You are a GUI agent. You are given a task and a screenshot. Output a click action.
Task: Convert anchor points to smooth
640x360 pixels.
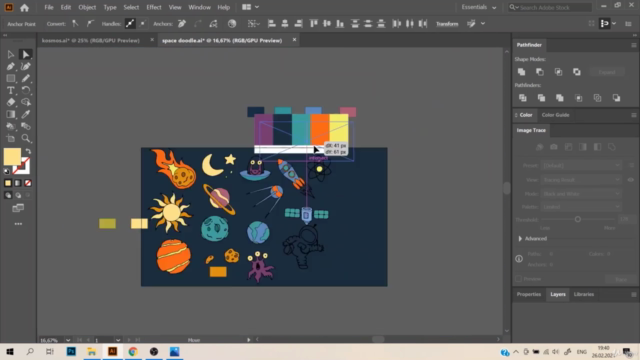click(x=90, y=24)
